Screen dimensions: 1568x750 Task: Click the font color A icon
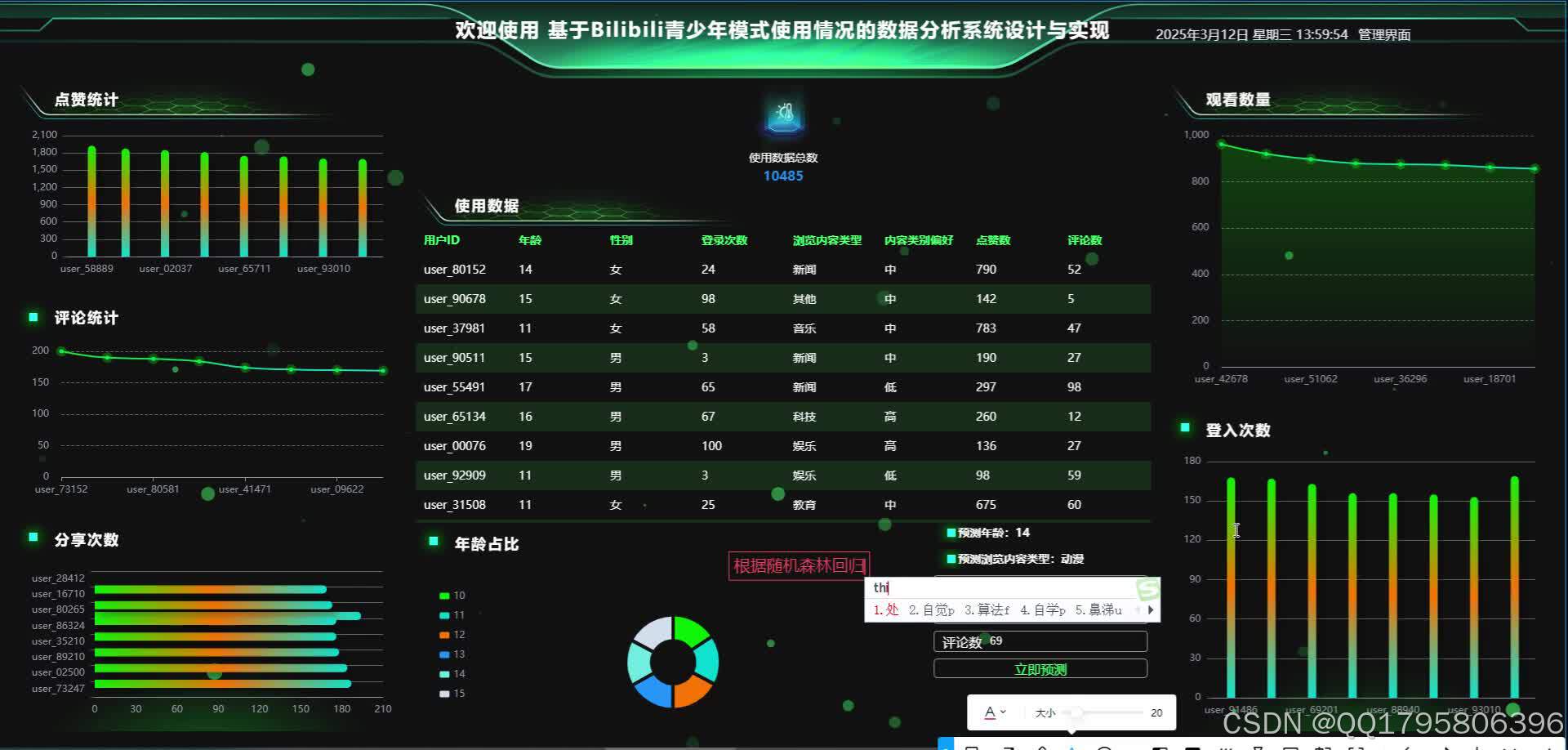click(x=990, y=712)
